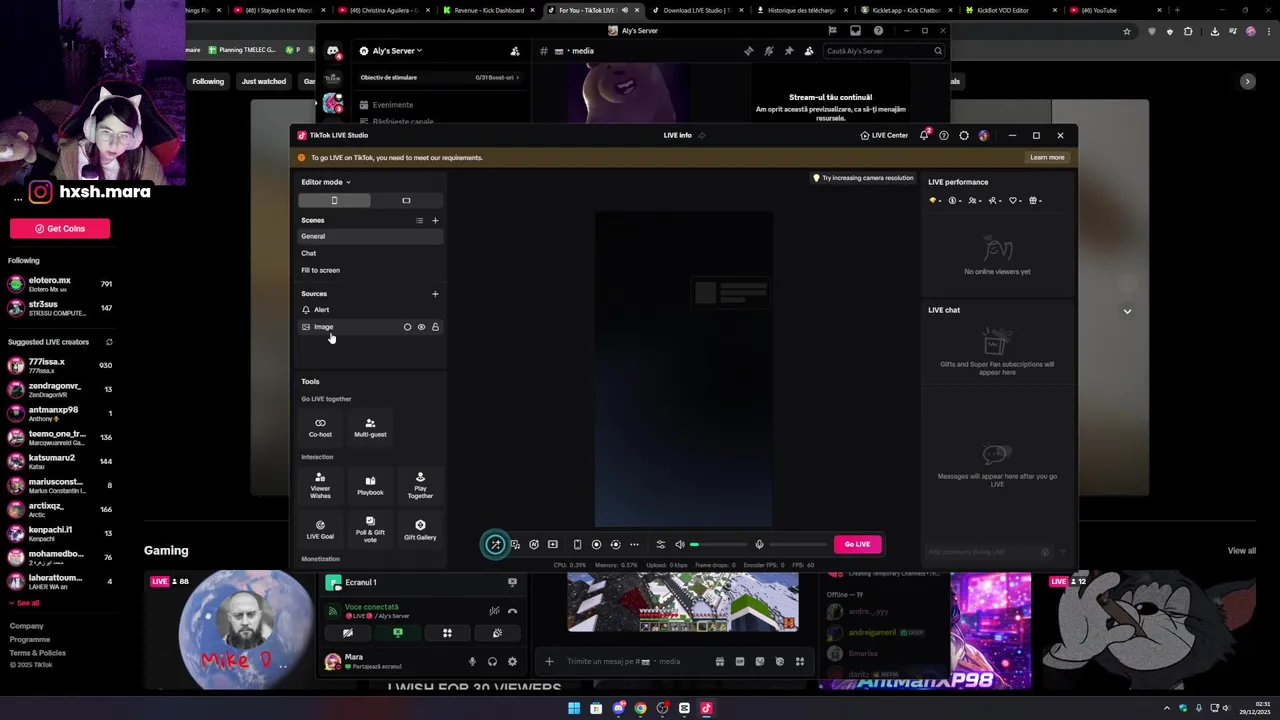Viewport: 1280px width, 720px height.
Task: Lock the Image source
Action: pyautogui.click(x=435, y=327)
